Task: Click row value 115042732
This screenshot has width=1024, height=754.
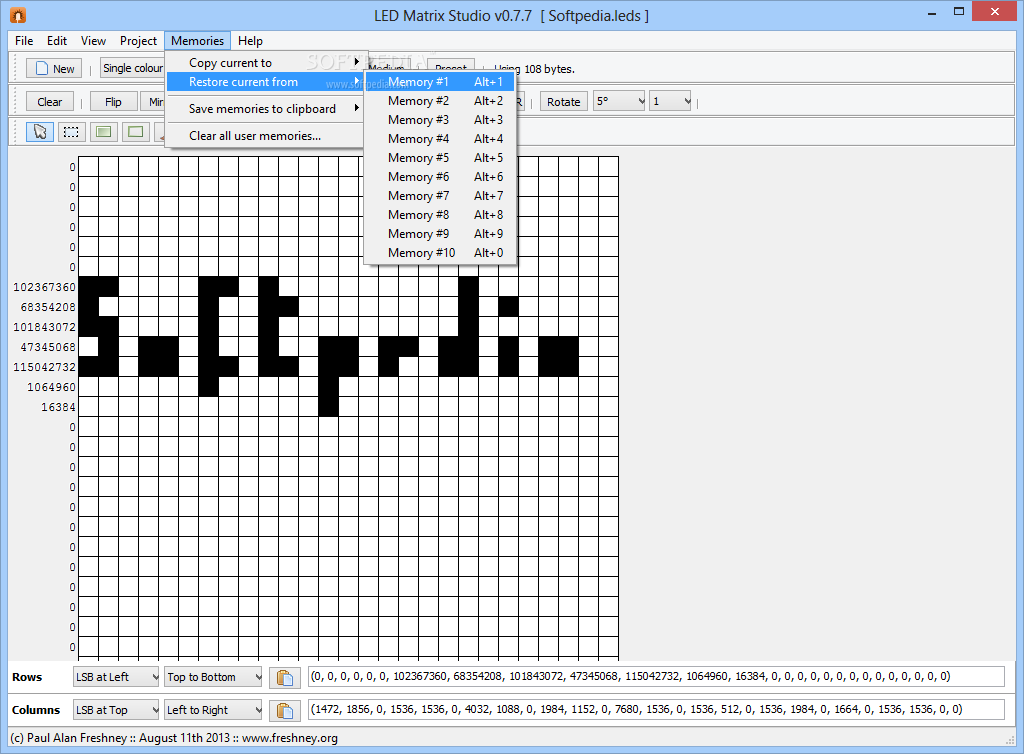Action: [x=44, y=367]
